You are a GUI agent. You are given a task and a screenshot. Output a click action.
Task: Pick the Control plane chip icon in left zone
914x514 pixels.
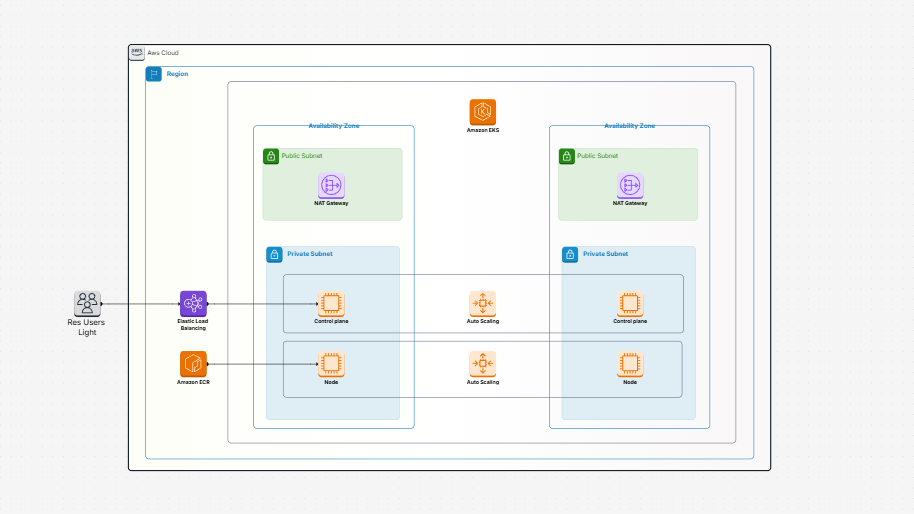331,304
